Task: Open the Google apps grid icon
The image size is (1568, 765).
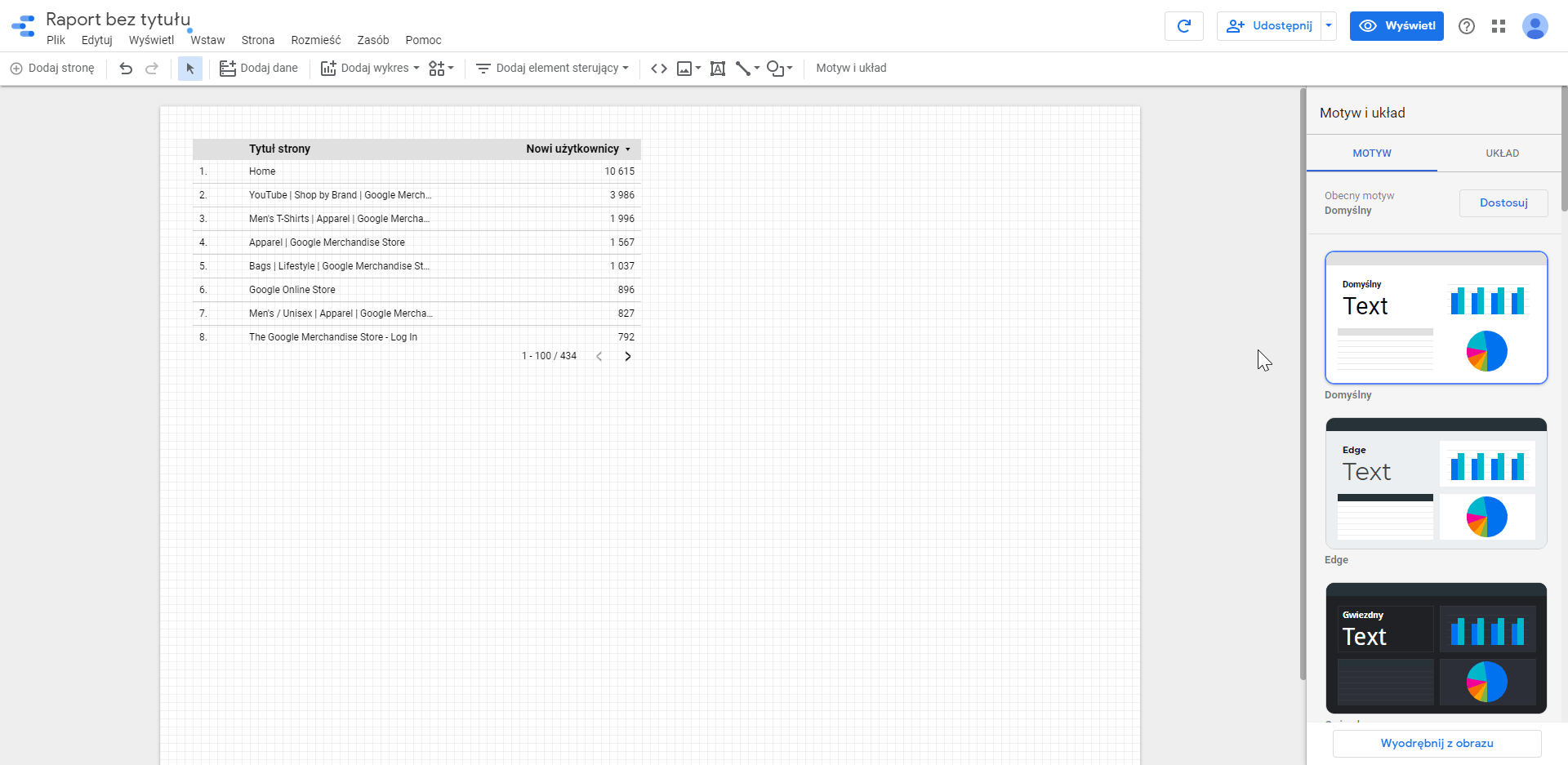Action: pos(1499,26)
